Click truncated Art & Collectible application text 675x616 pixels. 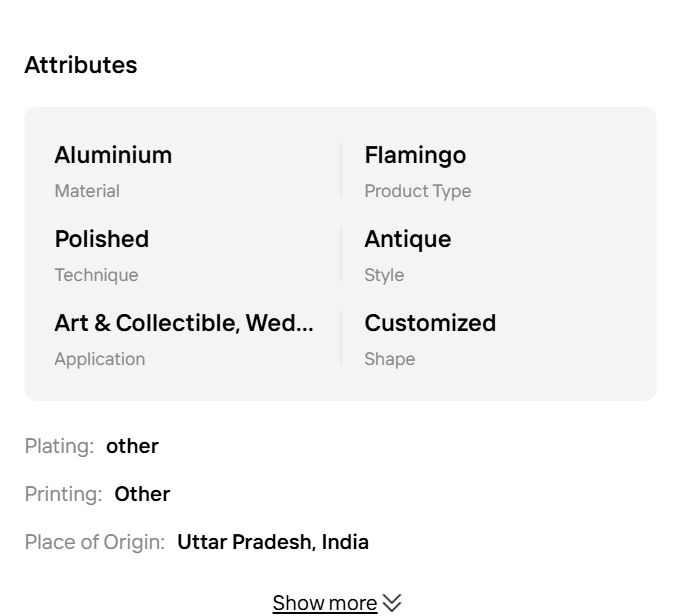pyautogui.click(x=184, y=323)
